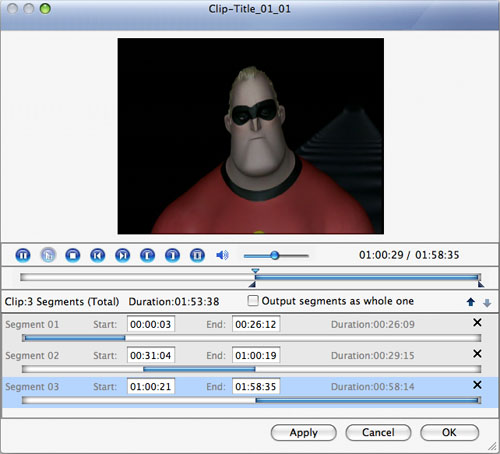Delete Segment 03 with its X
Screen dimensions: 500x454
477,385
